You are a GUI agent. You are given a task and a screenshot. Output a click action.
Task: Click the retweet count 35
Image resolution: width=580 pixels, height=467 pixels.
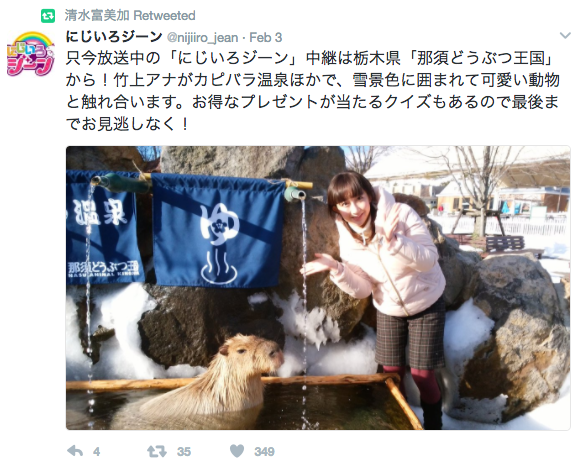[x=183, y=451]
